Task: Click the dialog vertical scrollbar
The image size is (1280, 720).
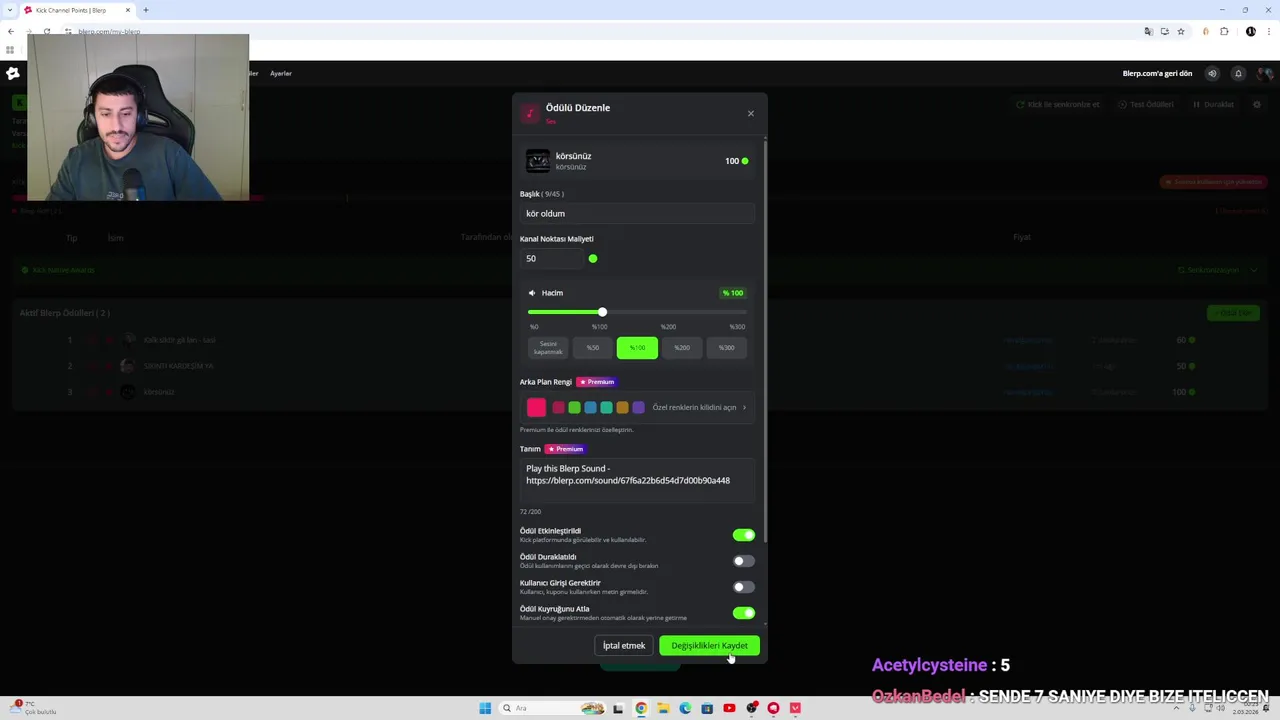Action: click(765, 340)
